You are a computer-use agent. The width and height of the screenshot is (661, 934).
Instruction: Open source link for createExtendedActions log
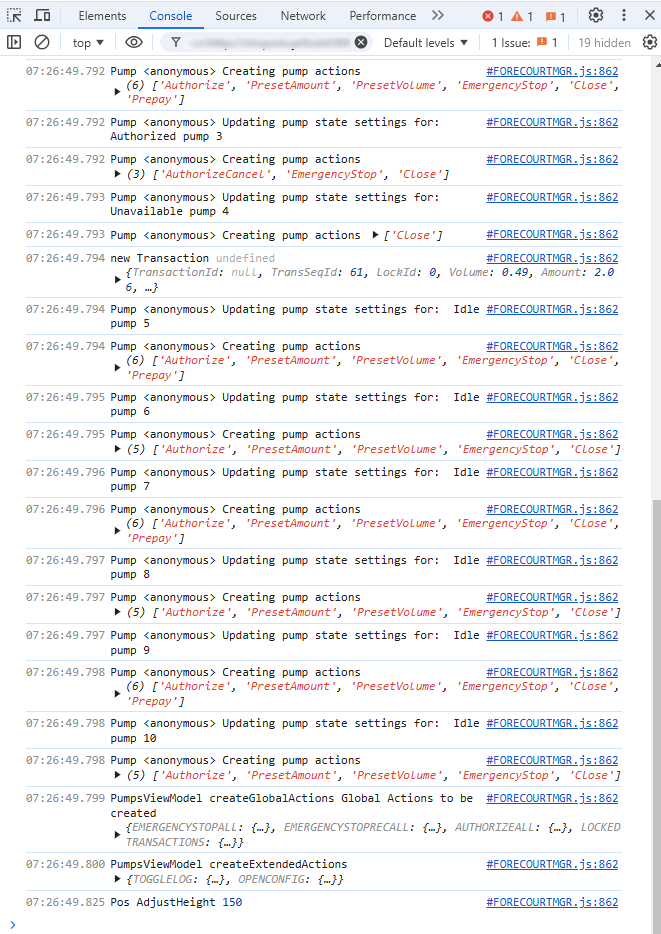pos(552,864)
